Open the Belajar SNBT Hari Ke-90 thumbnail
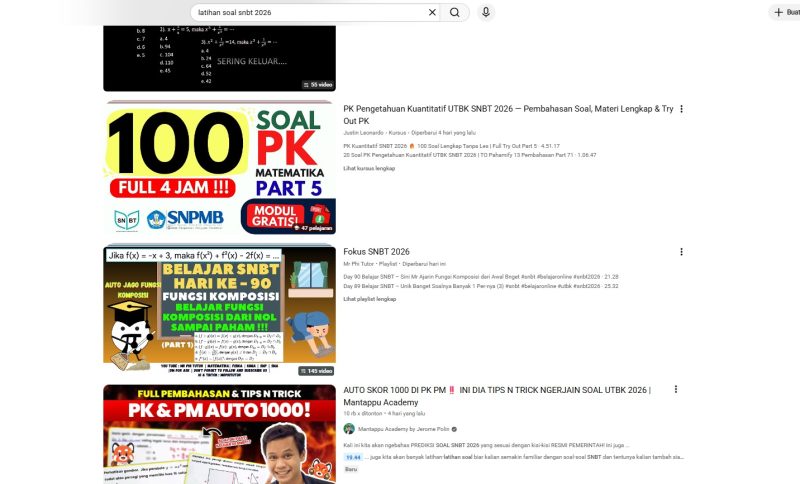800x484 pixels. (x=219, y=312)
